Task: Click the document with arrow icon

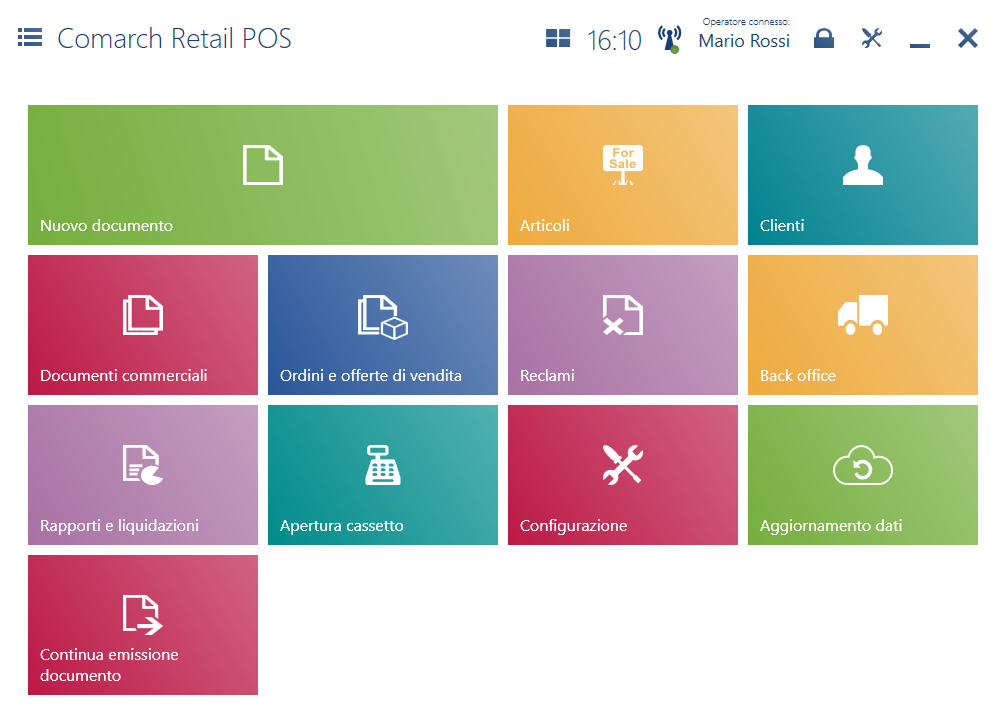Action: click(x=143, y=614)
